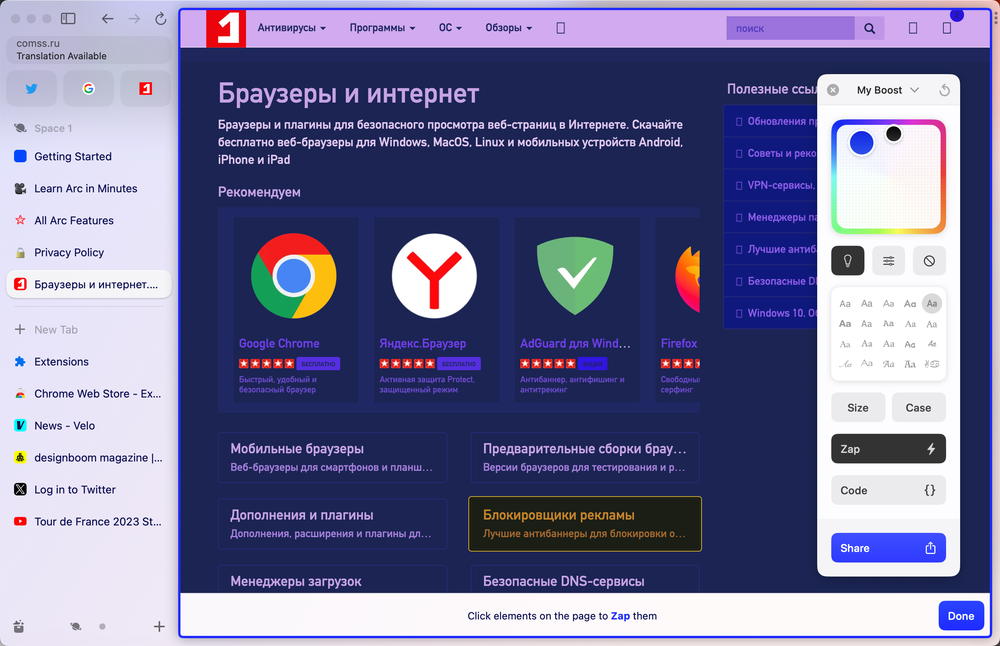
Task: Open the Windows 10 sidebar link
Action: click(771, 313)
